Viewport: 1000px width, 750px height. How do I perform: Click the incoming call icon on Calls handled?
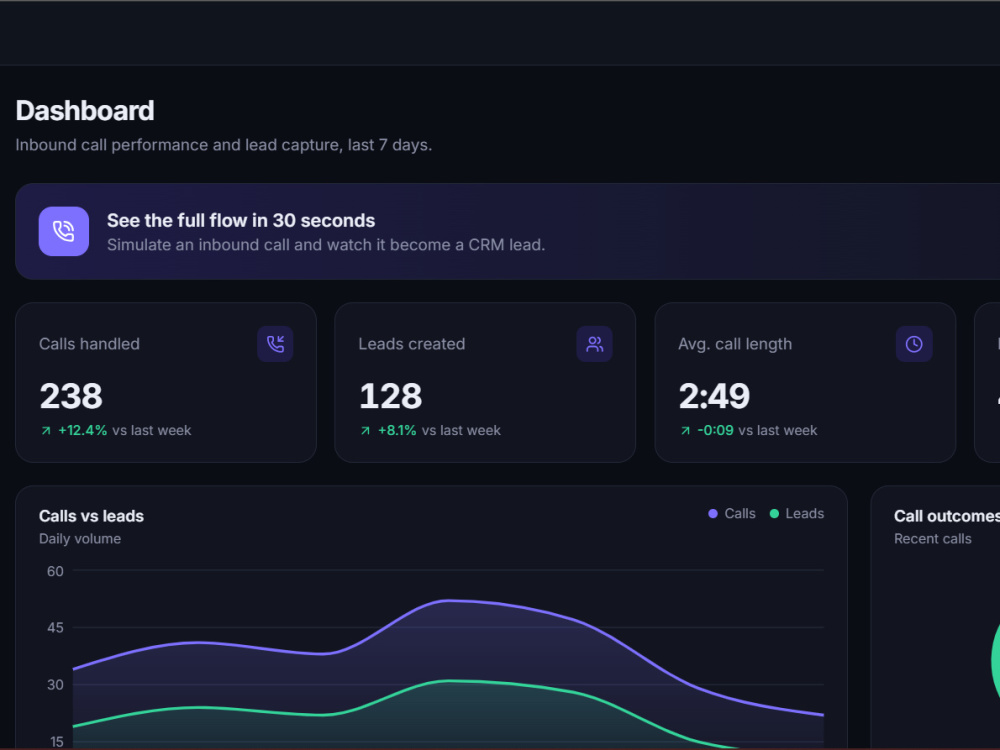(276, 344)
